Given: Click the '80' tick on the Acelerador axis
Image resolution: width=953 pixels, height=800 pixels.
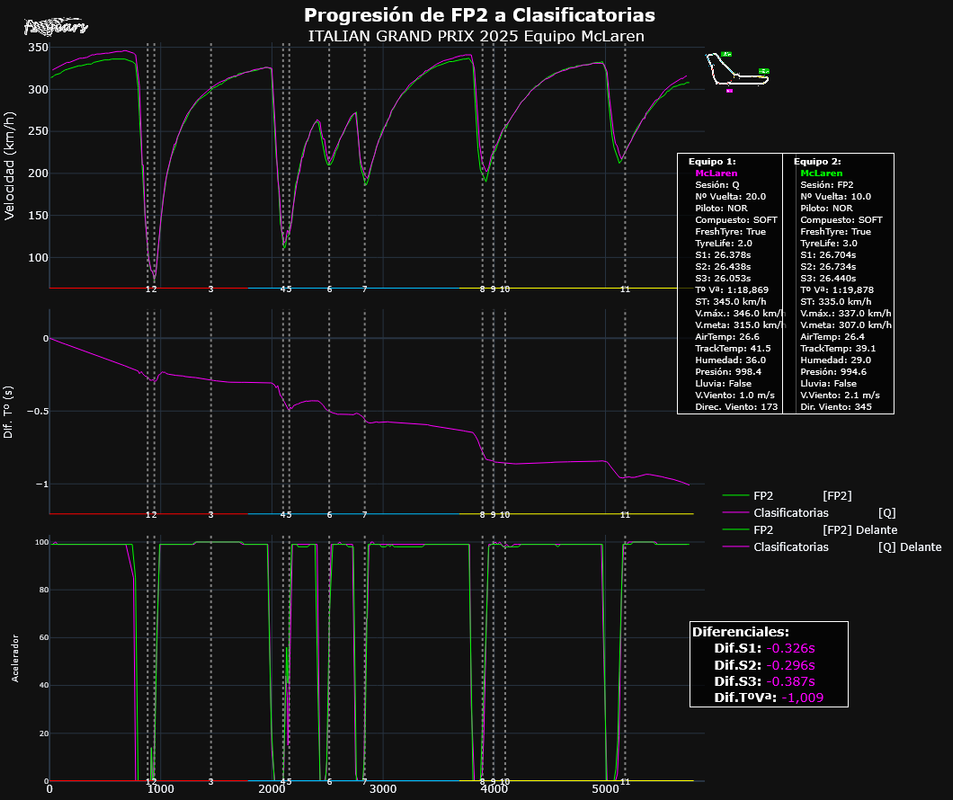Looking at the screenshot, I should coord(44,590).
